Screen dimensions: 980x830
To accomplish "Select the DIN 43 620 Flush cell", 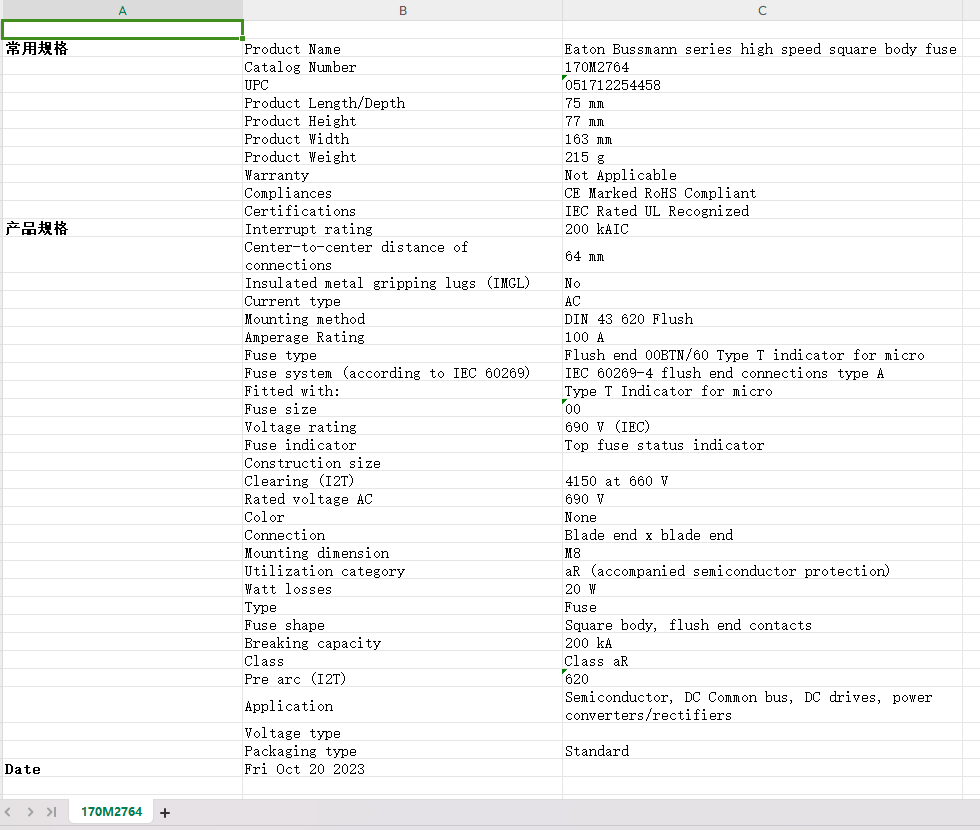I will click(x=762, y=319).
